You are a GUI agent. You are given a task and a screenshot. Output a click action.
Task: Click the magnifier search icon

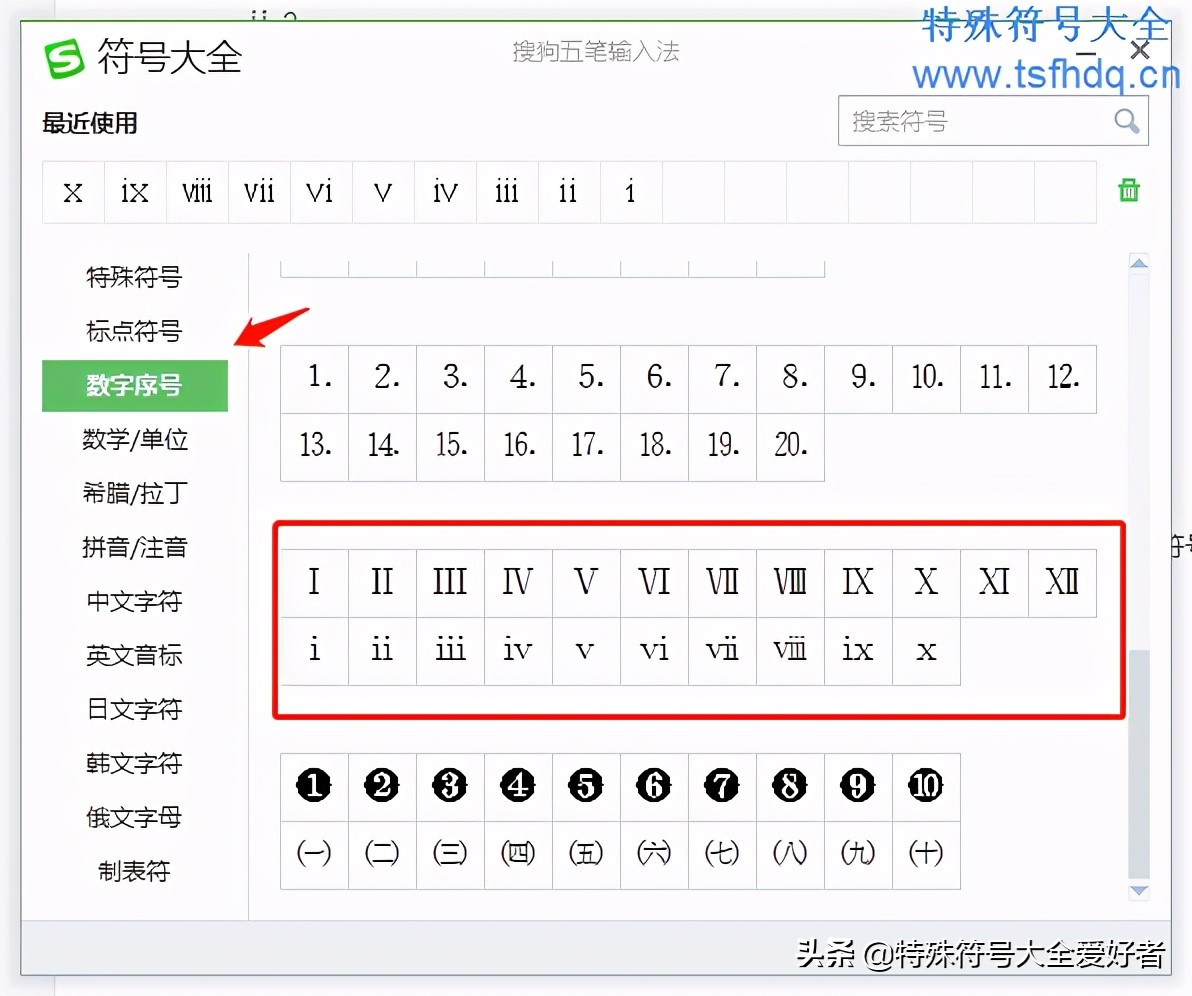pos(1126,121)
